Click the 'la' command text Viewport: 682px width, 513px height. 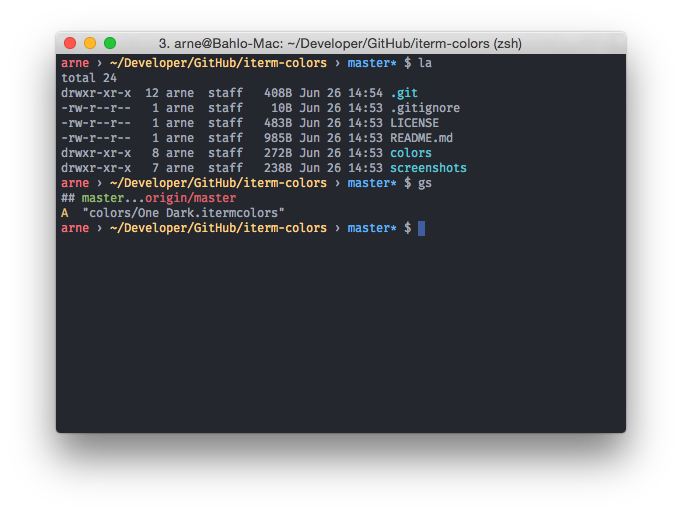(425, 63)
